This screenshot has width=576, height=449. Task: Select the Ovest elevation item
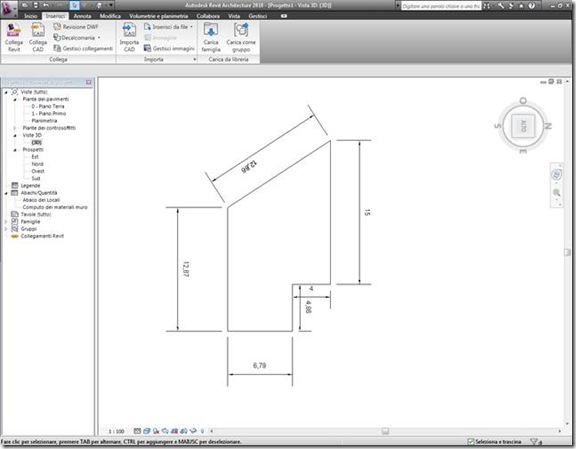tap(37, 172)
